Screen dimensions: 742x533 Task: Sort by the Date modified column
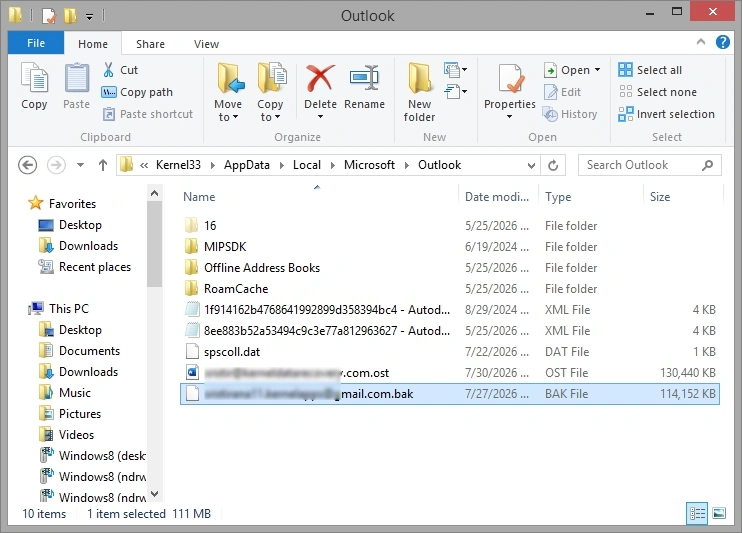[497, 196]
